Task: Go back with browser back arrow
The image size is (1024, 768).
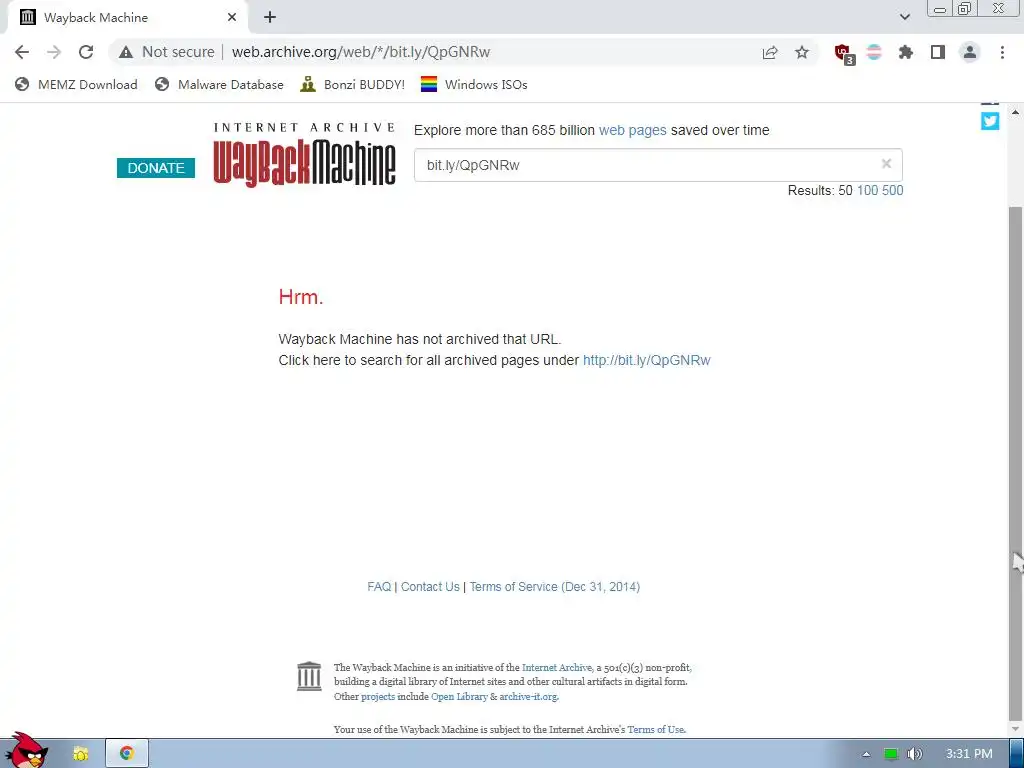Action: [22, 52]
